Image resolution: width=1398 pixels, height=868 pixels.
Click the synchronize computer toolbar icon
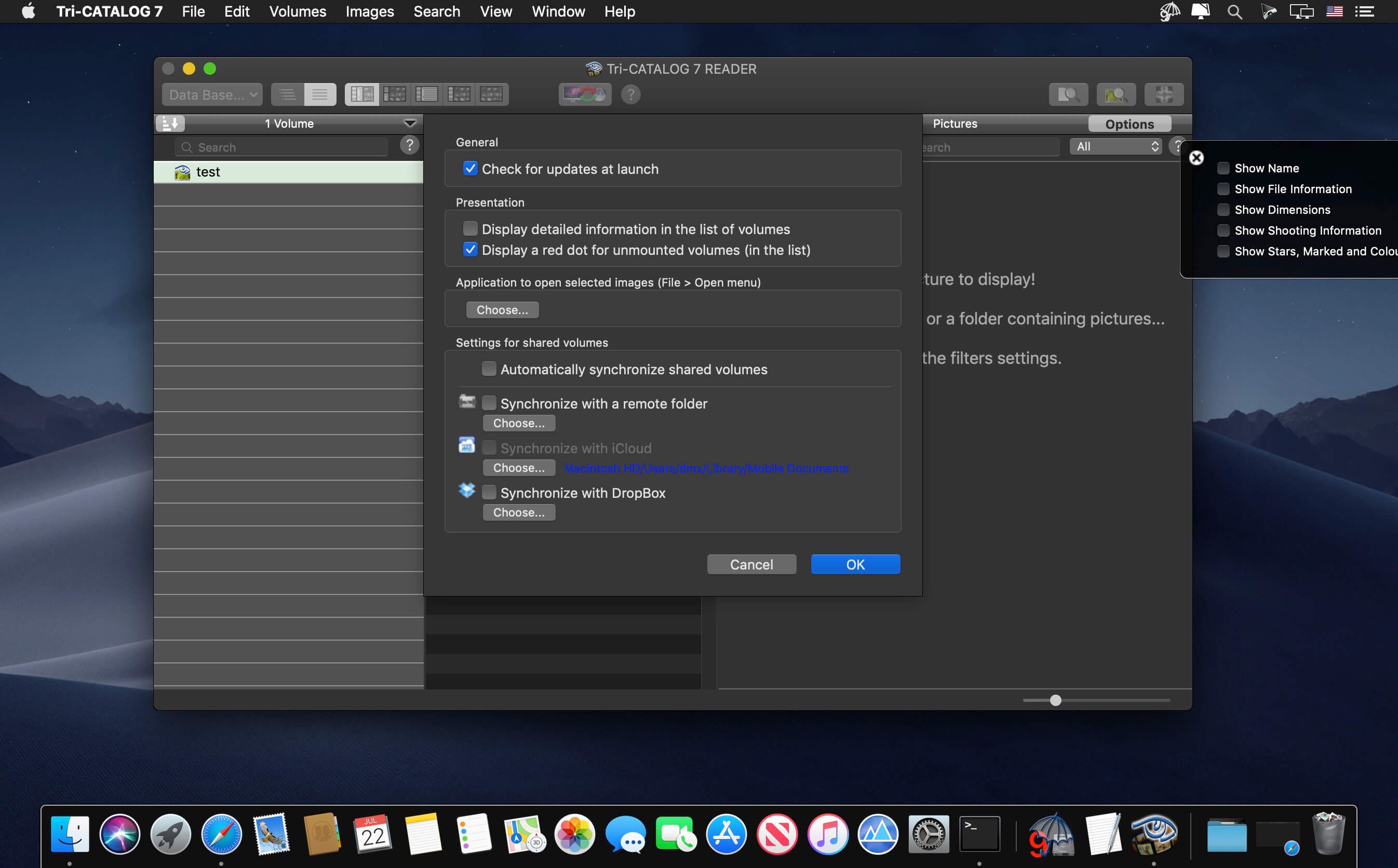(584, 94)
